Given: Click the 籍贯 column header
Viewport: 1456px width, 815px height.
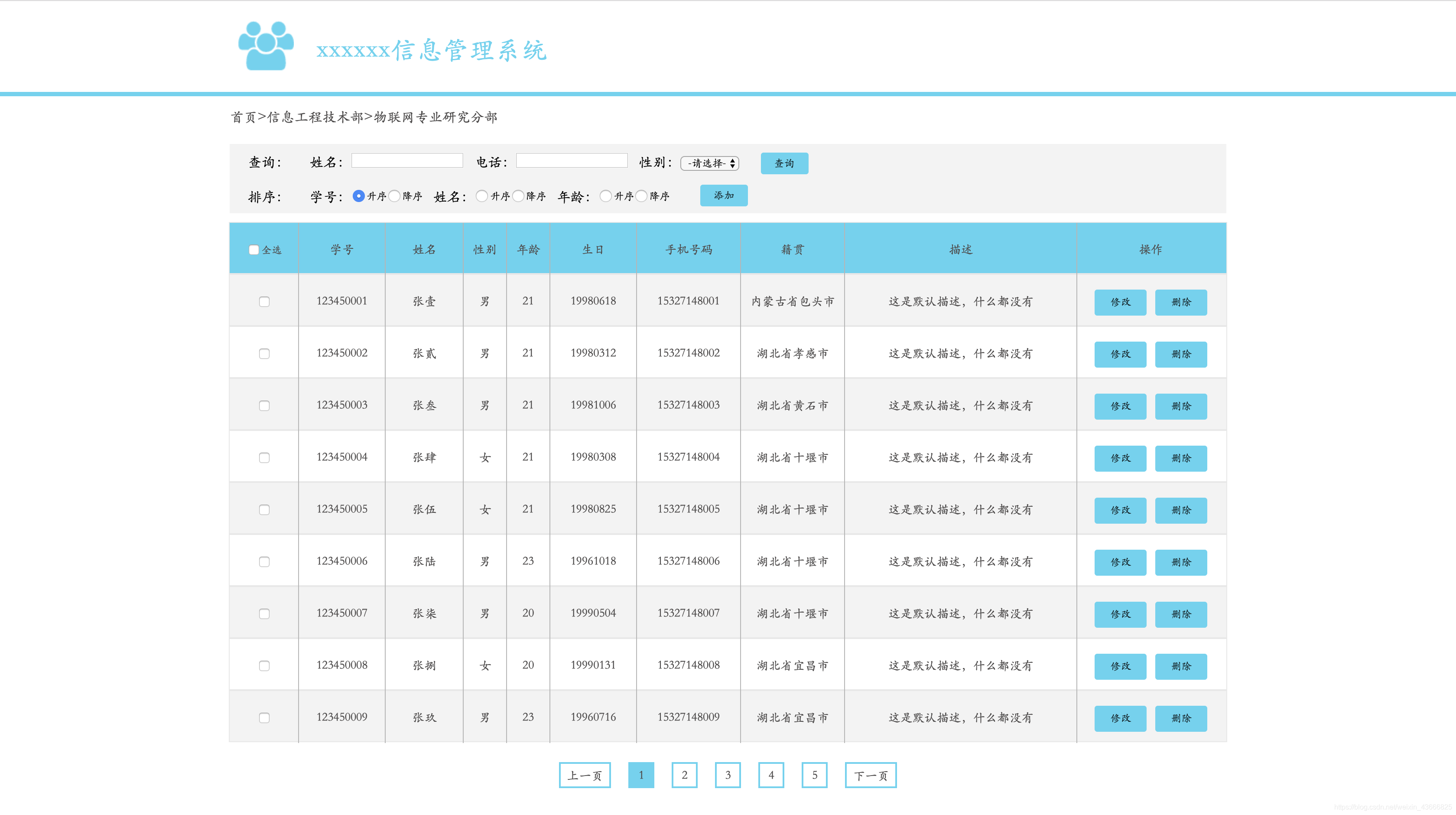Looking at the screenshot, I should point(793,249).
